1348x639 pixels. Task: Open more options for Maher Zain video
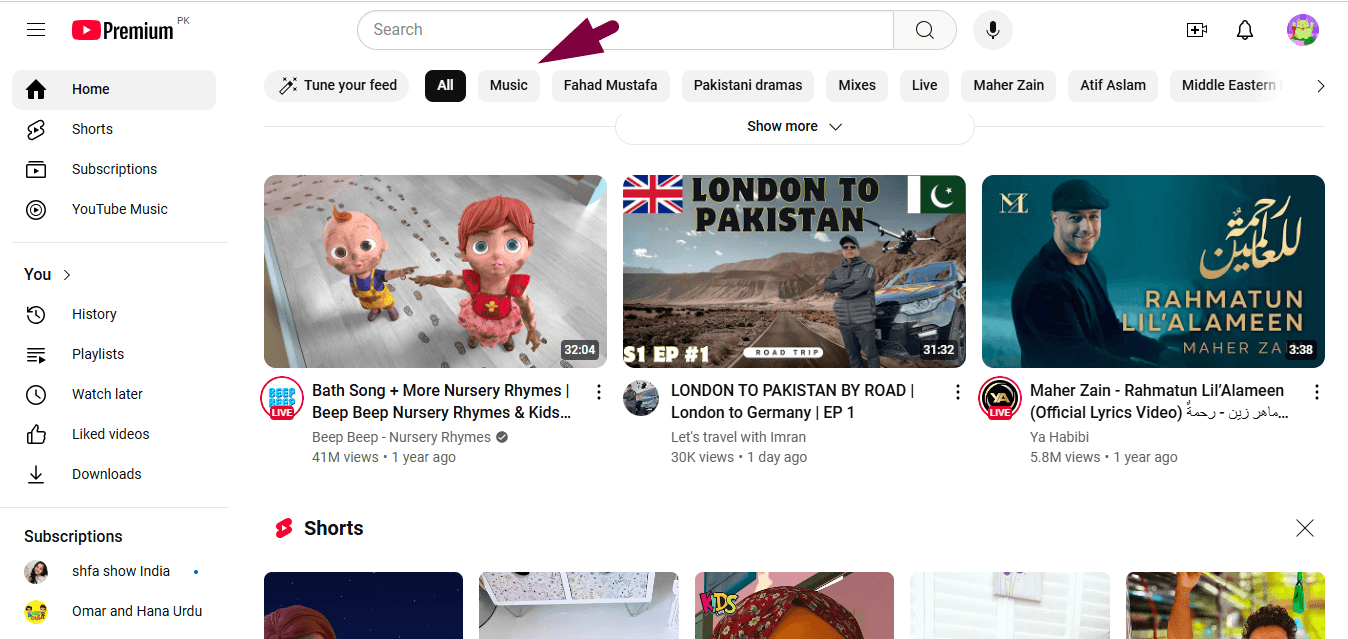(1317, 392)
